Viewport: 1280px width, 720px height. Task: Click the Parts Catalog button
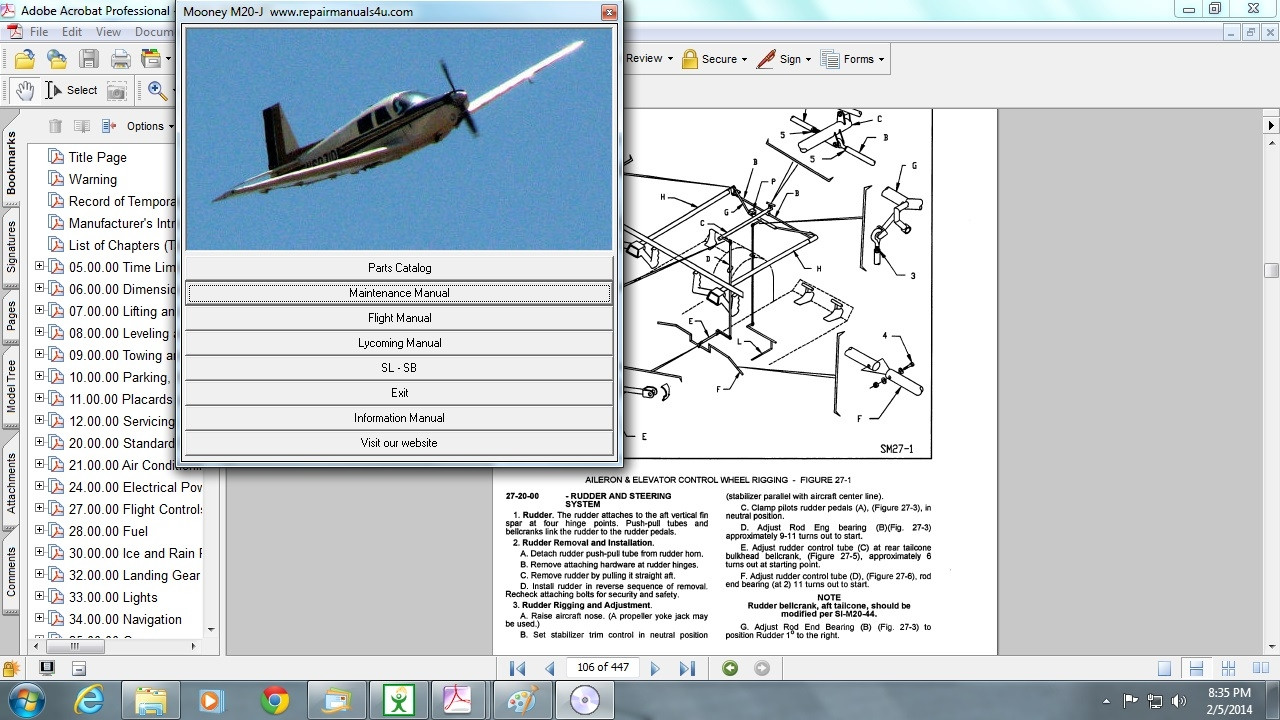click(x=399, y=268)
